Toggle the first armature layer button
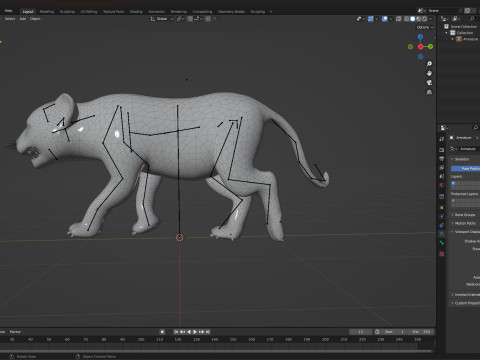Screen dimensions: 480x360 pyautogui.click(x=453, y=183)
